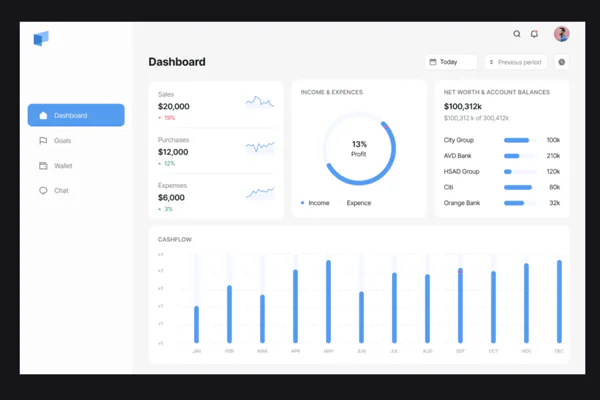The image size is (600, 400).
Task: Open notifications bell icon
Action: [x=534, y=34]
